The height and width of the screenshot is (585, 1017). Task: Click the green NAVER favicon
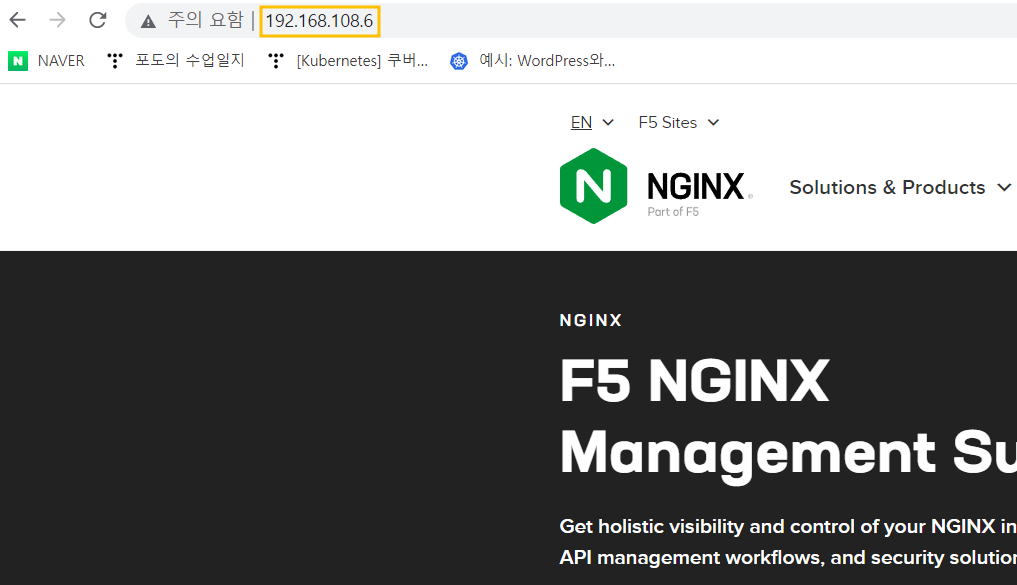18,61
